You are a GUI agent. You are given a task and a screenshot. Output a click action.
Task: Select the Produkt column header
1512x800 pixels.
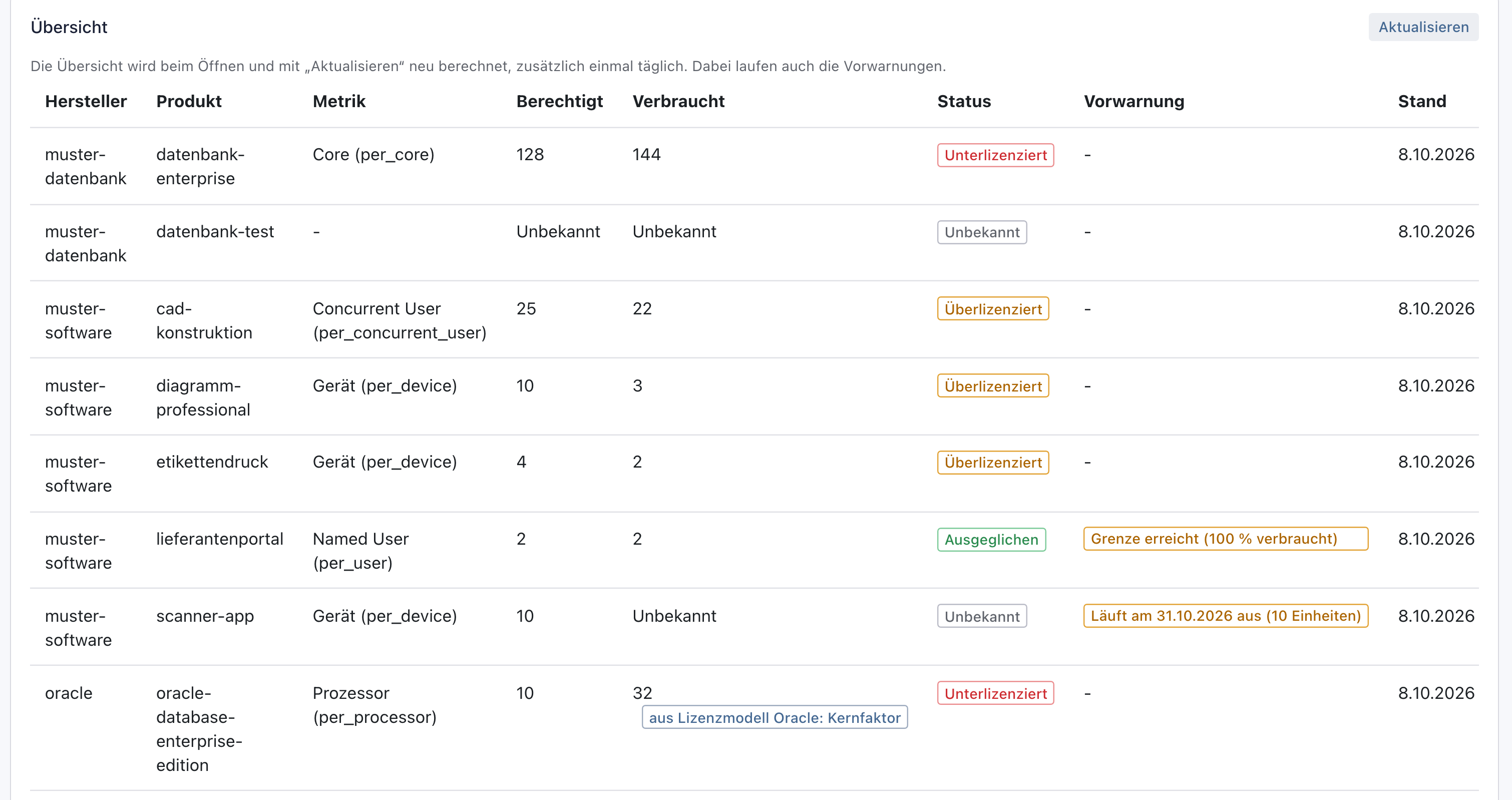point(188,102)
